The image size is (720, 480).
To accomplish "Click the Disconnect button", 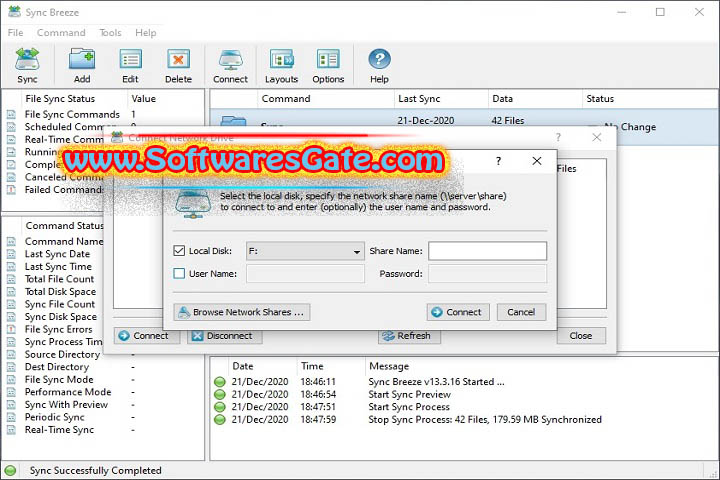I will pyautogui.click(x=225, y=335).
